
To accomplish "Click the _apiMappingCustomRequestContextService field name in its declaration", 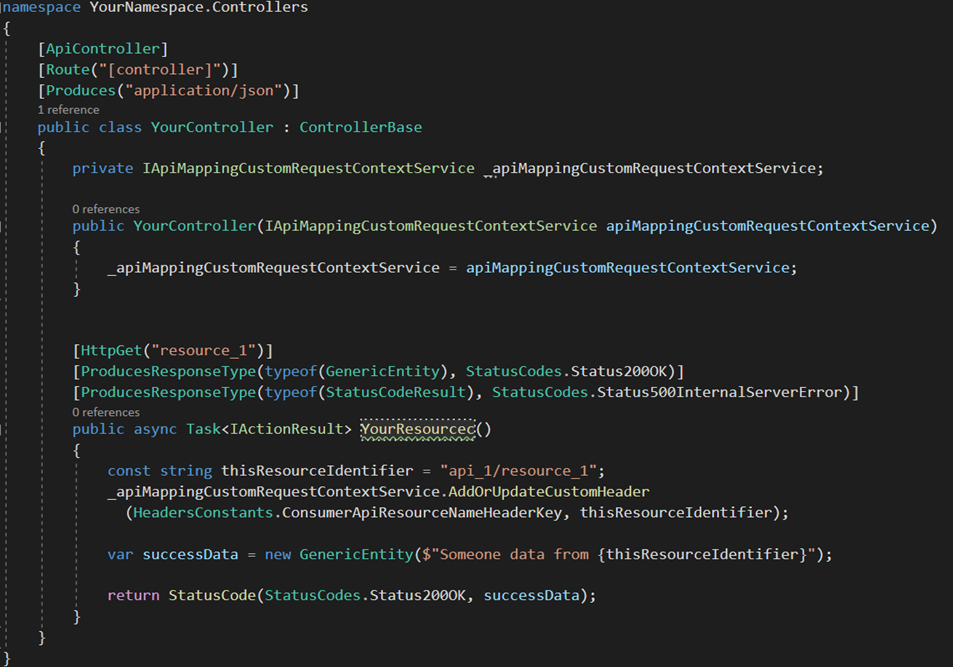I will pos(650,168).
